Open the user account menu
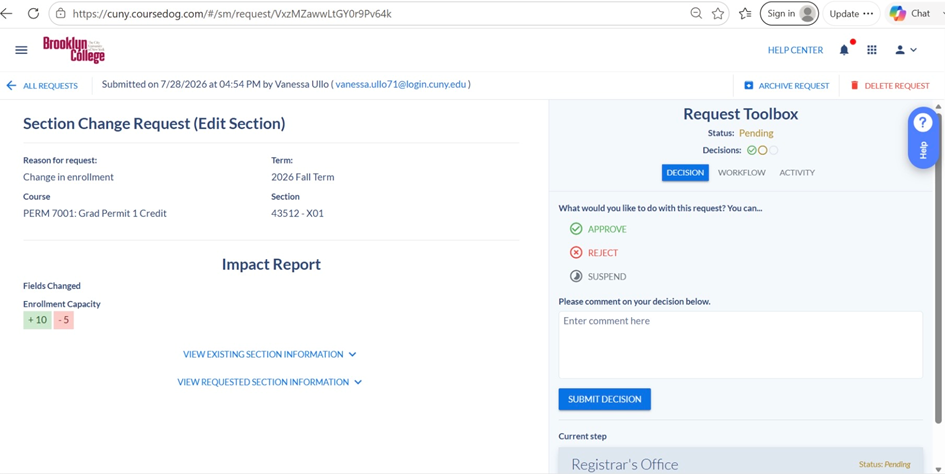 click(x=906, y=50)
